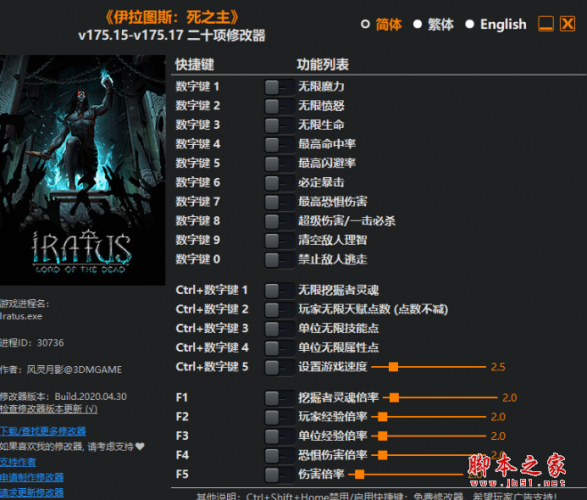Select 简体 language radio button
The width and height of the screenshot is (587, 500).
point(365,24)
